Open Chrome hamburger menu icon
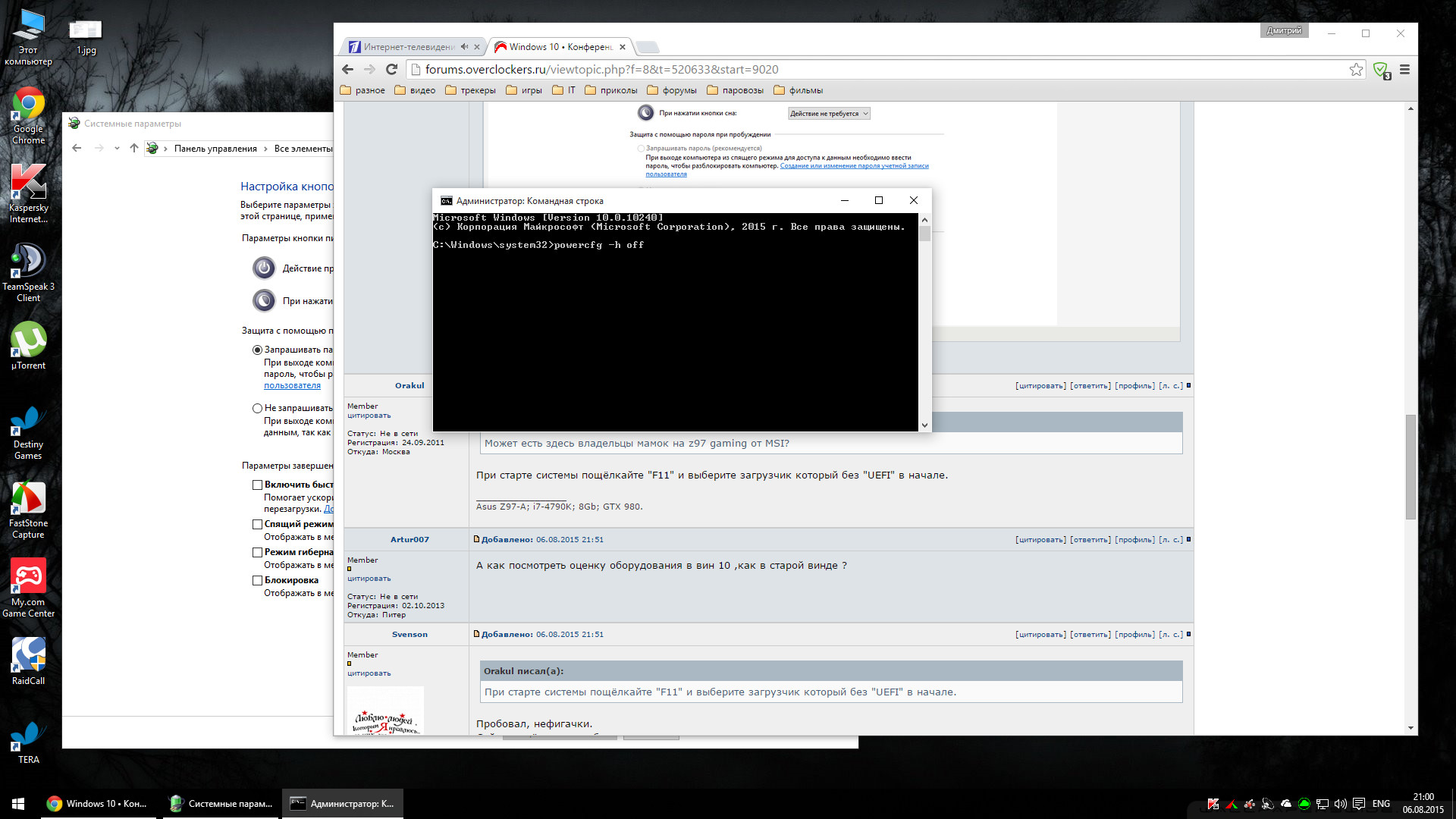This screenshot has height=819, width=1456. click(1404, 69)
